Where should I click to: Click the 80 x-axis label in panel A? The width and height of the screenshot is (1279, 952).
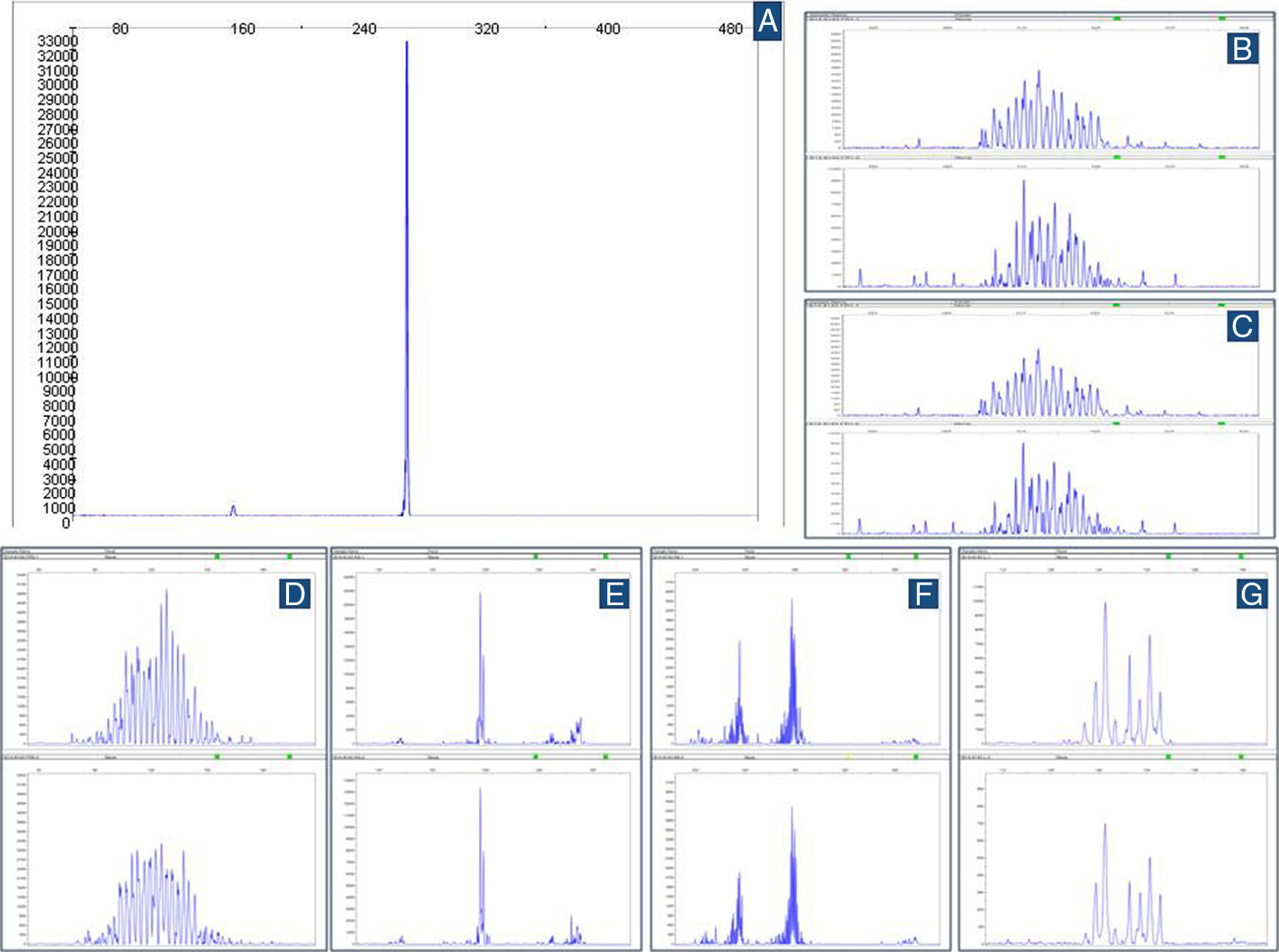tap(120, 29)
